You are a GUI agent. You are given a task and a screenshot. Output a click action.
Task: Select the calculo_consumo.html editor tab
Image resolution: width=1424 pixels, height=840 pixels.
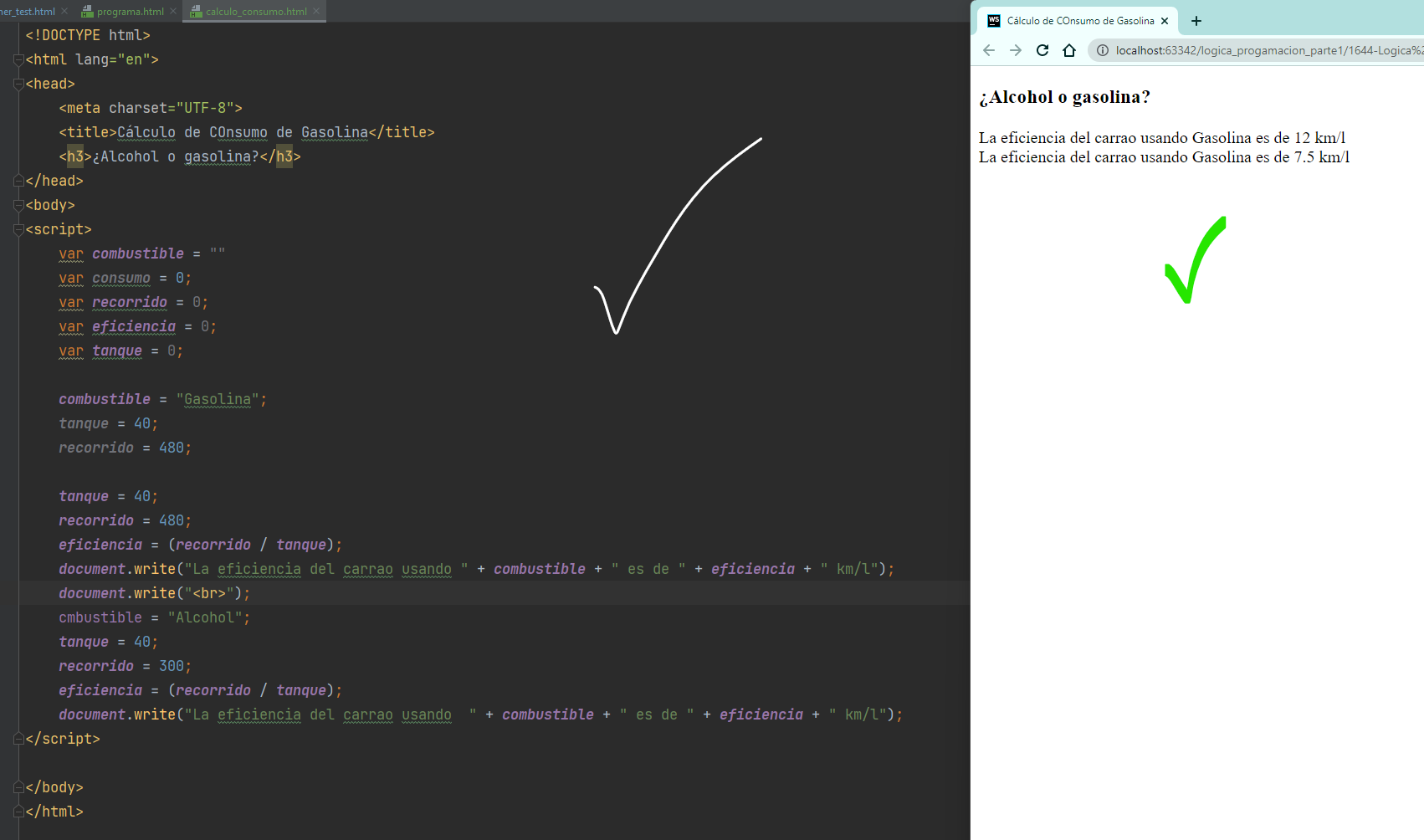point(255,12)
